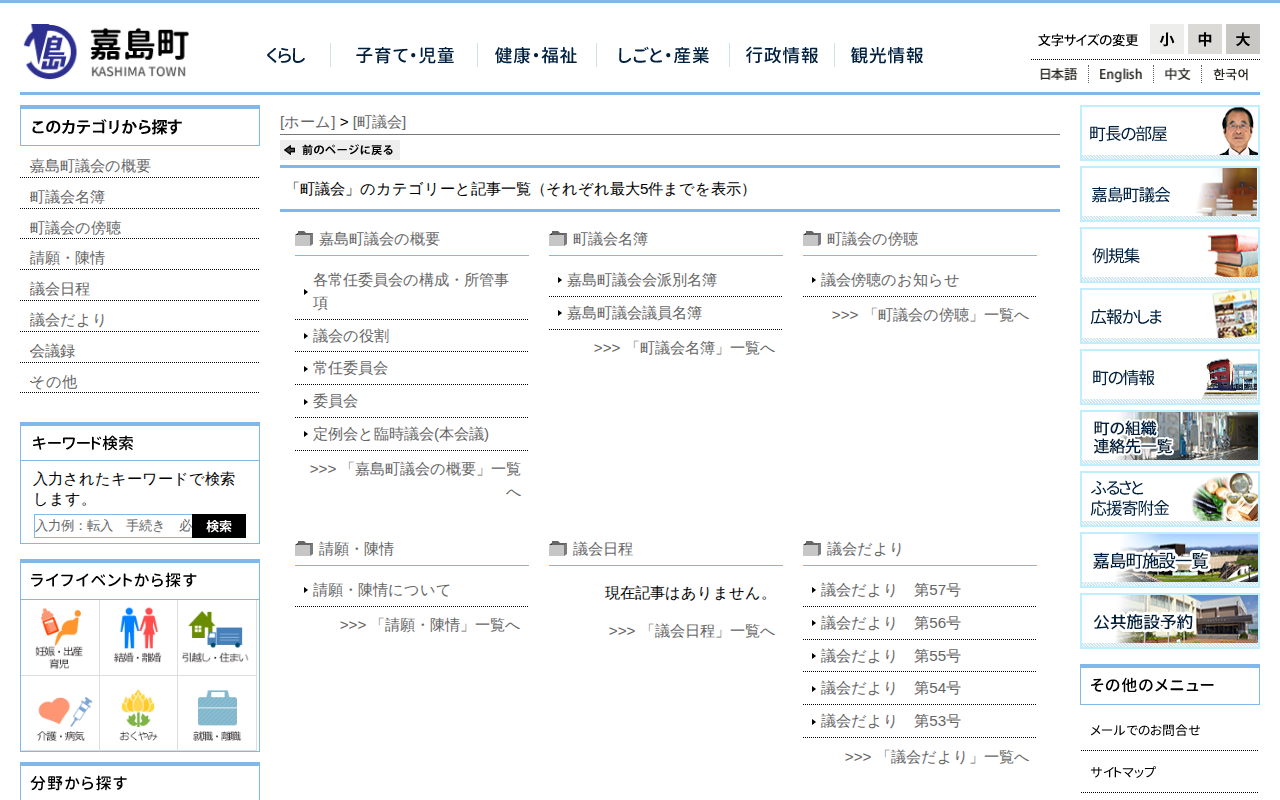This screenshot has height=800, width=1280.
Task: Open sidebar link 請願・陳情
Action: 67,258
